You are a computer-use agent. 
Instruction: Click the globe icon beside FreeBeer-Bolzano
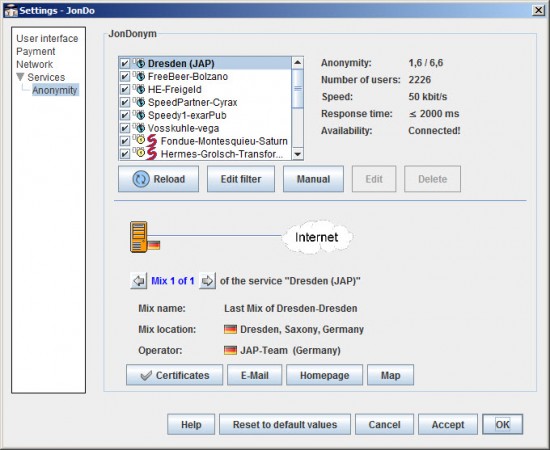coord(140,76)
